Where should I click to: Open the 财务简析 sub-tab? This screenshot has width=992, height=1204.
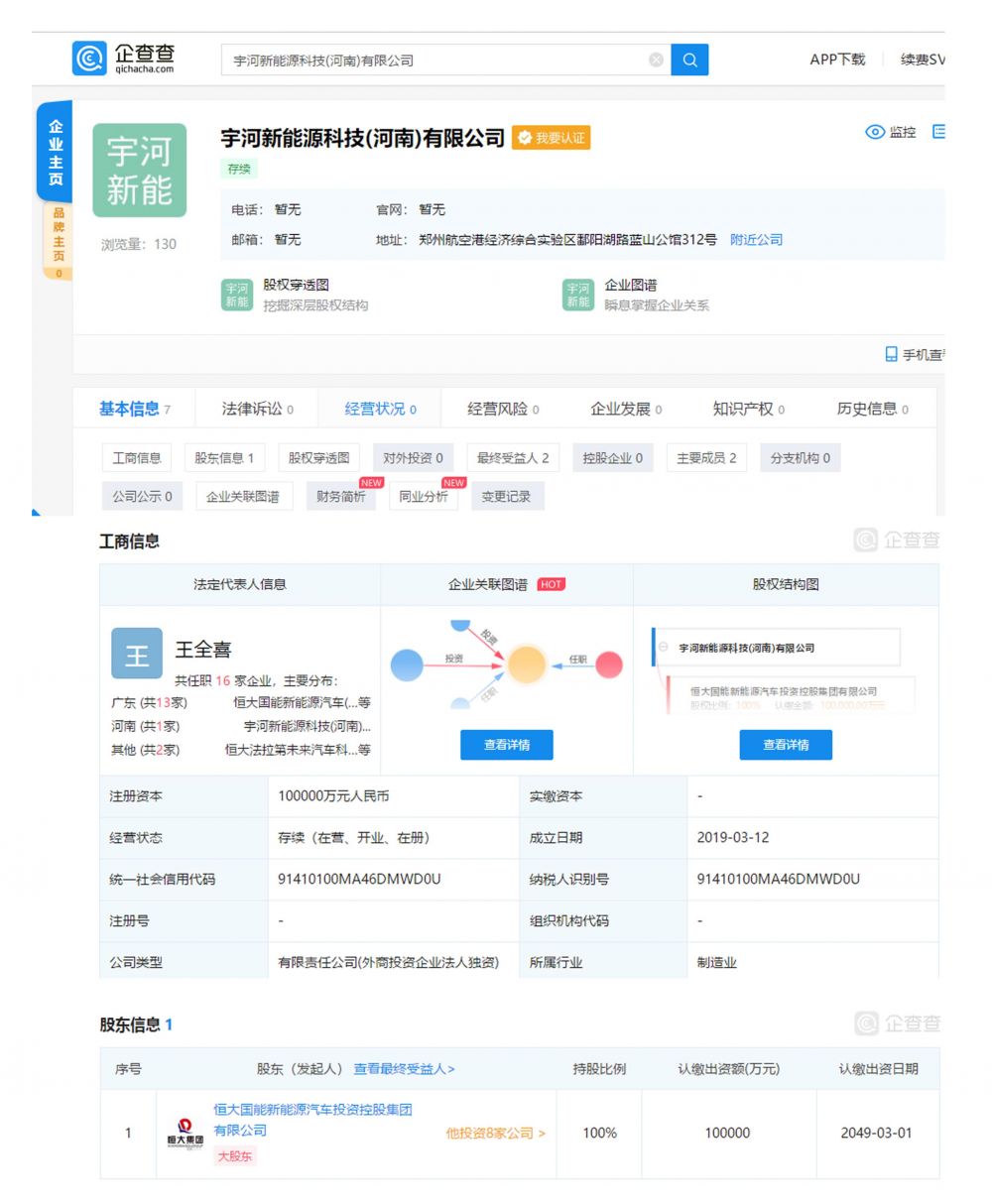pos(340,497)
